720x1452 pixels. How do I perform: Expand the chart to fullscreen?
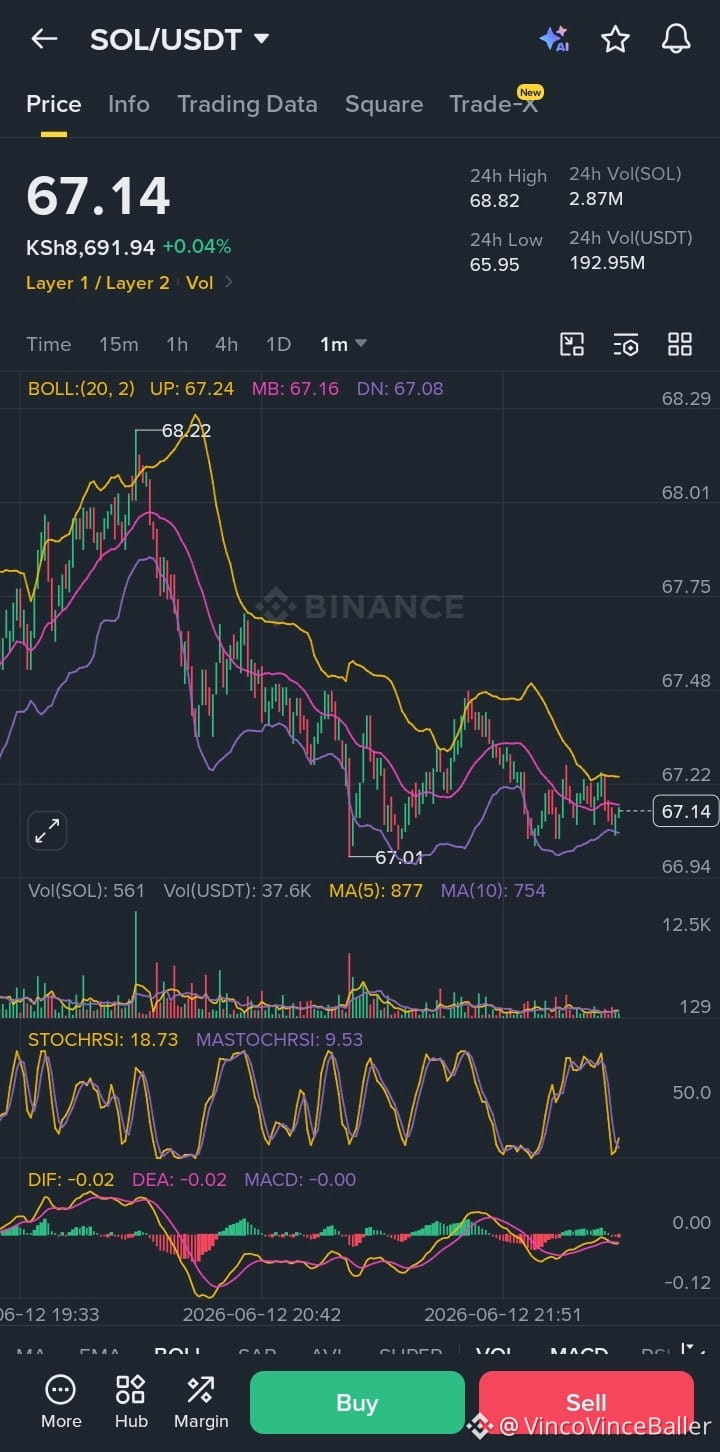click(47, 831)
